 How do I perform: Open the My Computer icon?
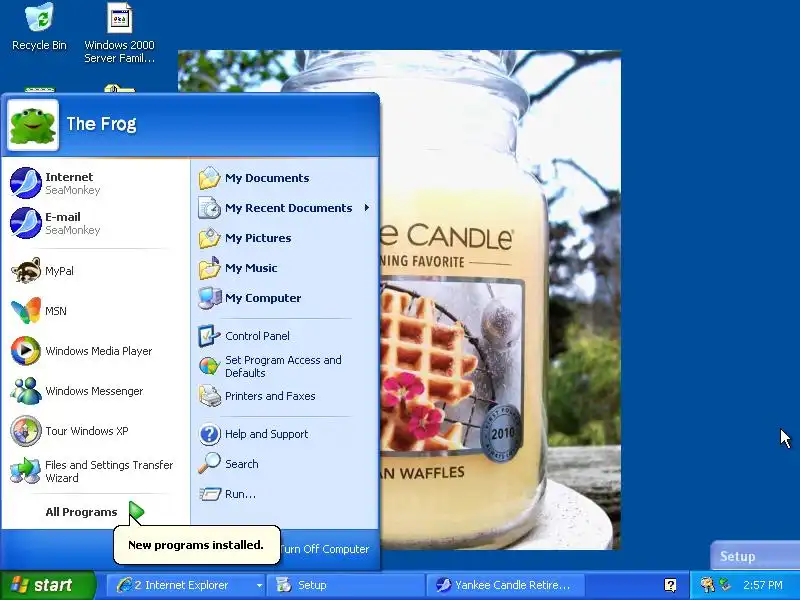[209, 298]
